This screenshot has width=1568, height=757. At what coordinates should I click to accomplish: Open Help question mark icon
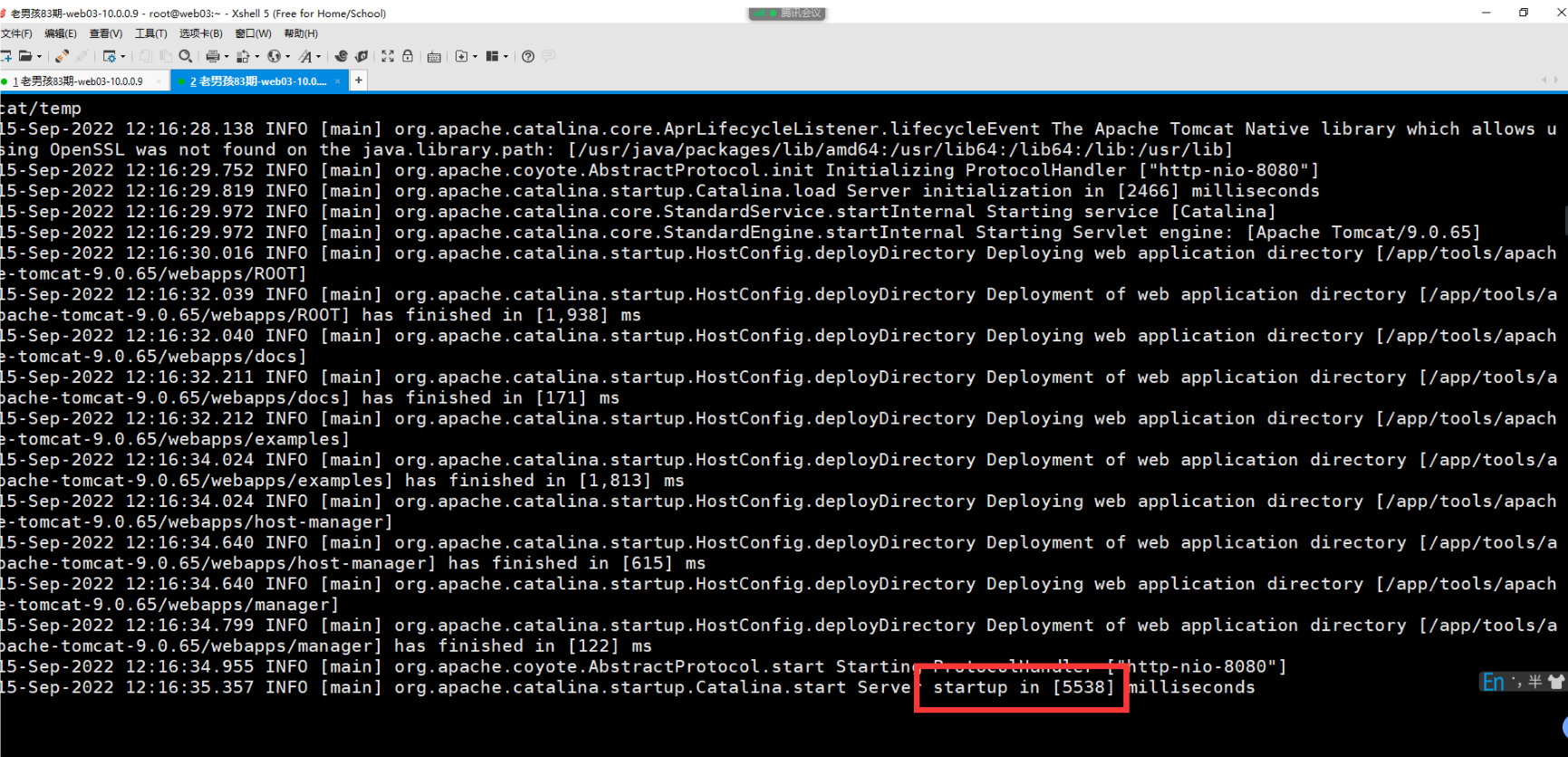528,56
